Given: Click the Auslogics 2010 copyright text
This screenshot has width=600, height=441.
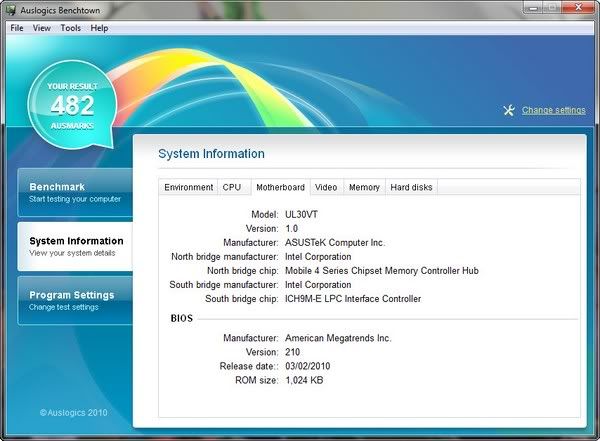Looking at the screenshot, I should [73, 413].
